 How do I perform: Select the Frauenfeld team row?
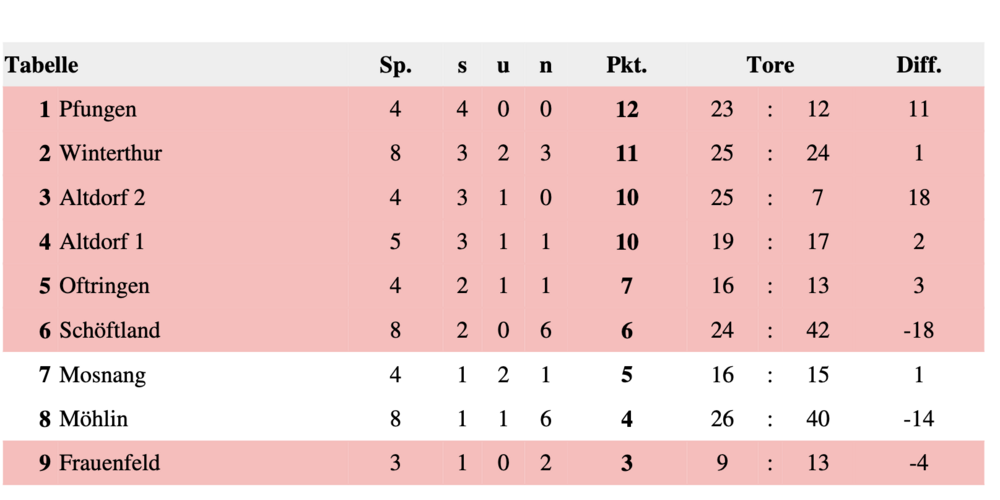point(494,462)
